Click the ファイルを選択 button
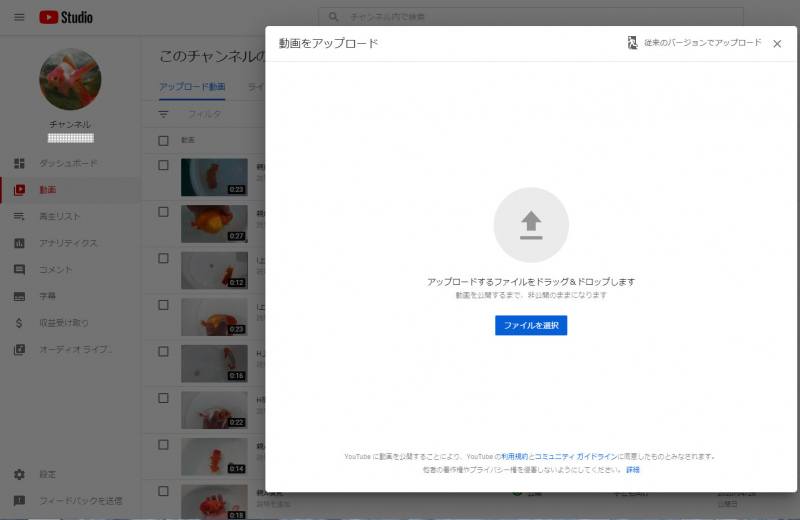Screen dimensions: 800x520 tap(531, 325)
